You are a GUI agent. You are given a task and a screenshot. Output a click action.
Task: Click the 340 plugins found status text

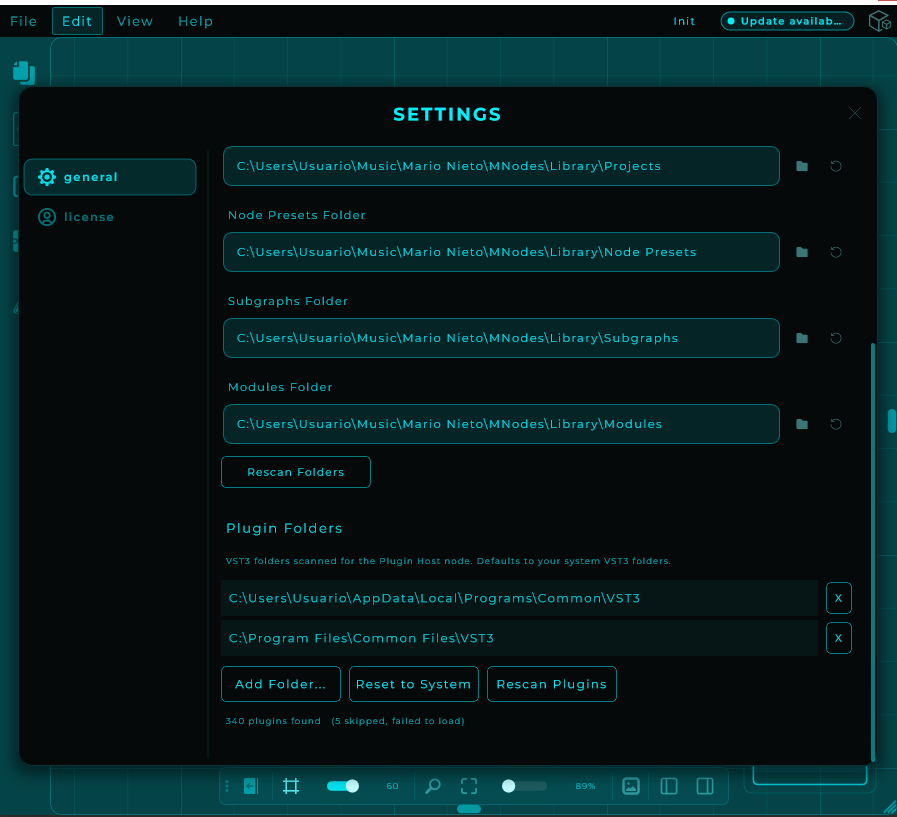pyautogui.click(x=273, y=721)
